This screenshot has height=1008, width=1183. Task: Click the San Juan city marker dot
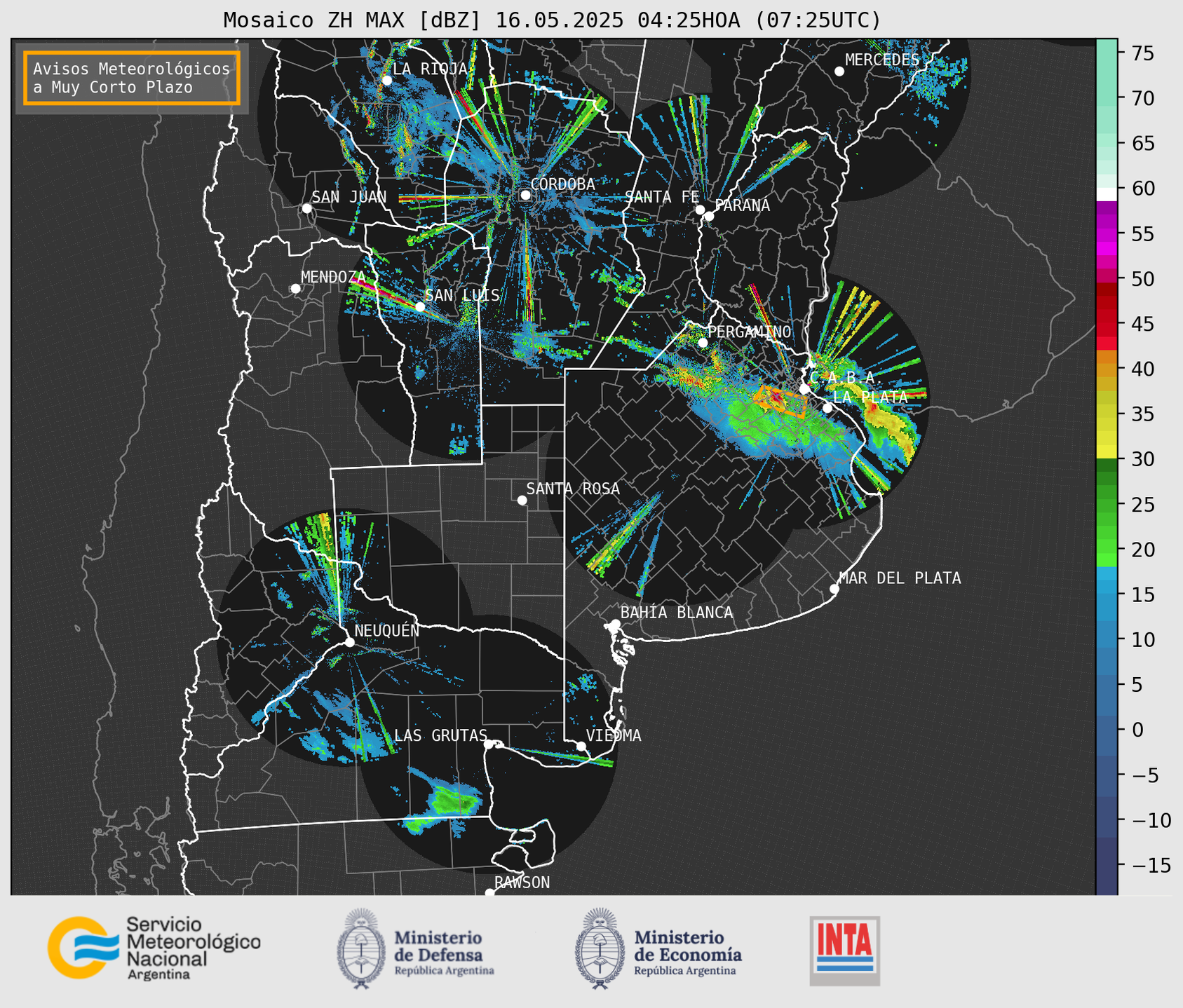pyautogui.click(x=306, y=208)
